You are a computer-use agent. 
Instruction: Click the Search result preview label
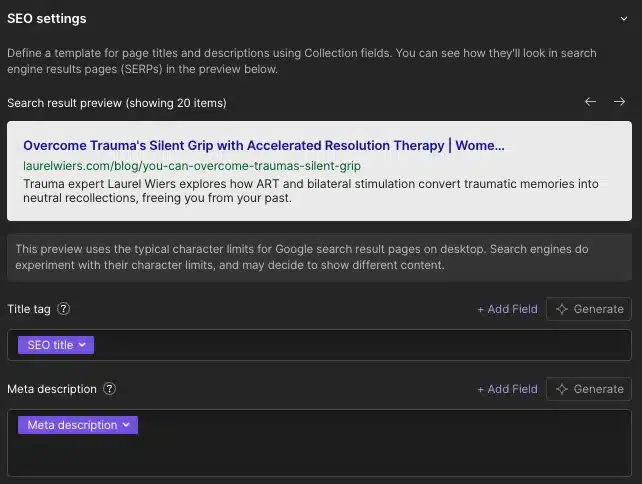[117, 103]
